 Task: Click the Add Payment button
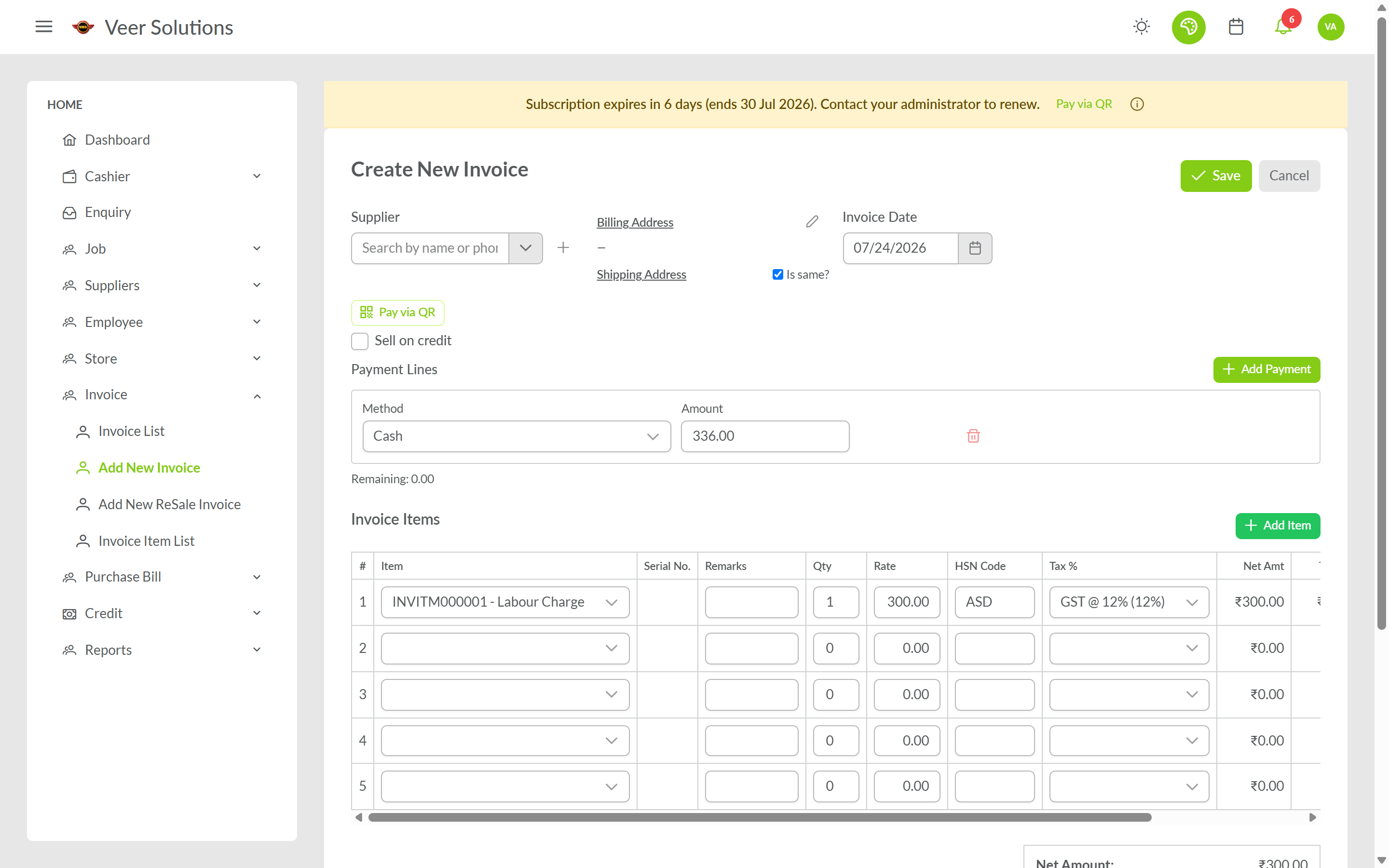[x=1266, y=369]
